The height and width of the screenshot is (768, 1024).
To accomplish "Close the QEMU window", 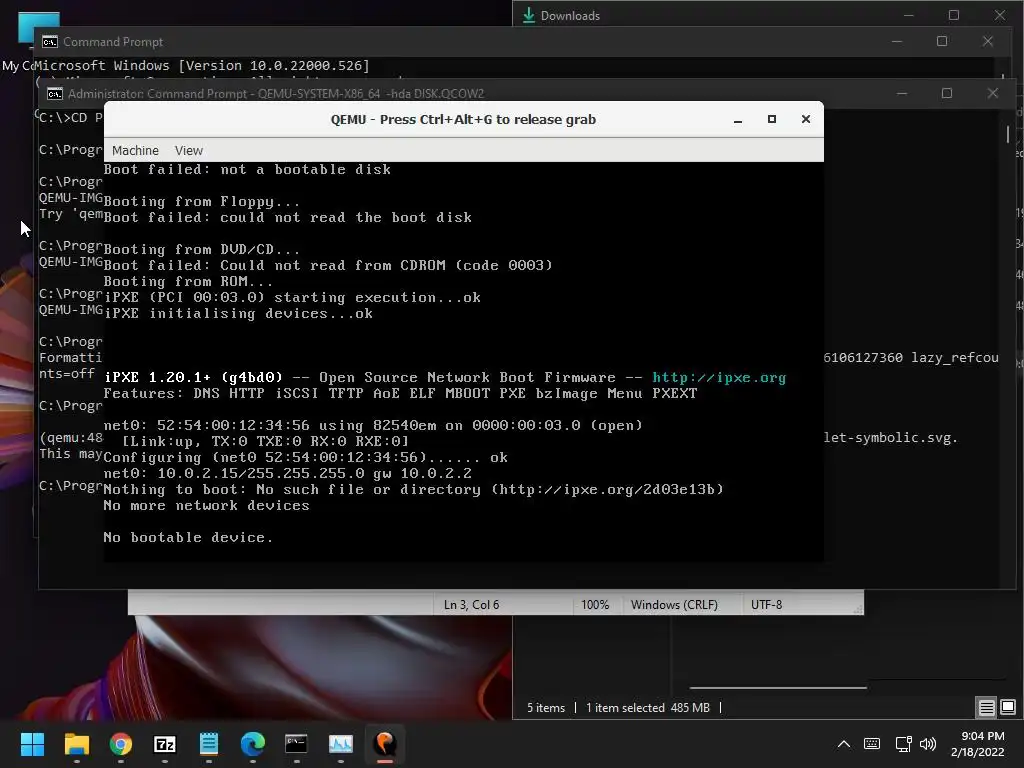I will point(806,119).
